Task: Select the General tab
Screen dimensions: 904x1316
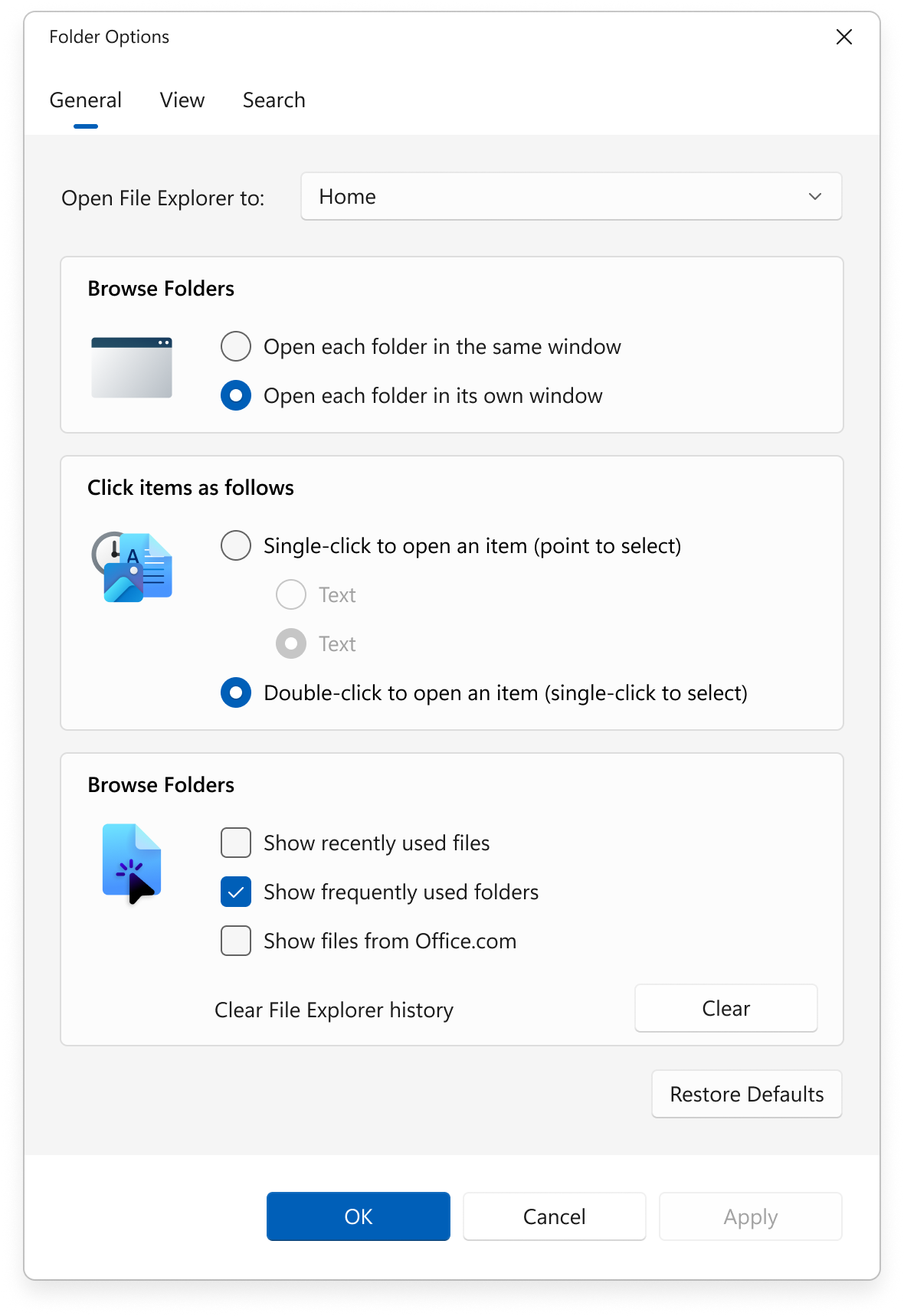Action: (85, 100)
